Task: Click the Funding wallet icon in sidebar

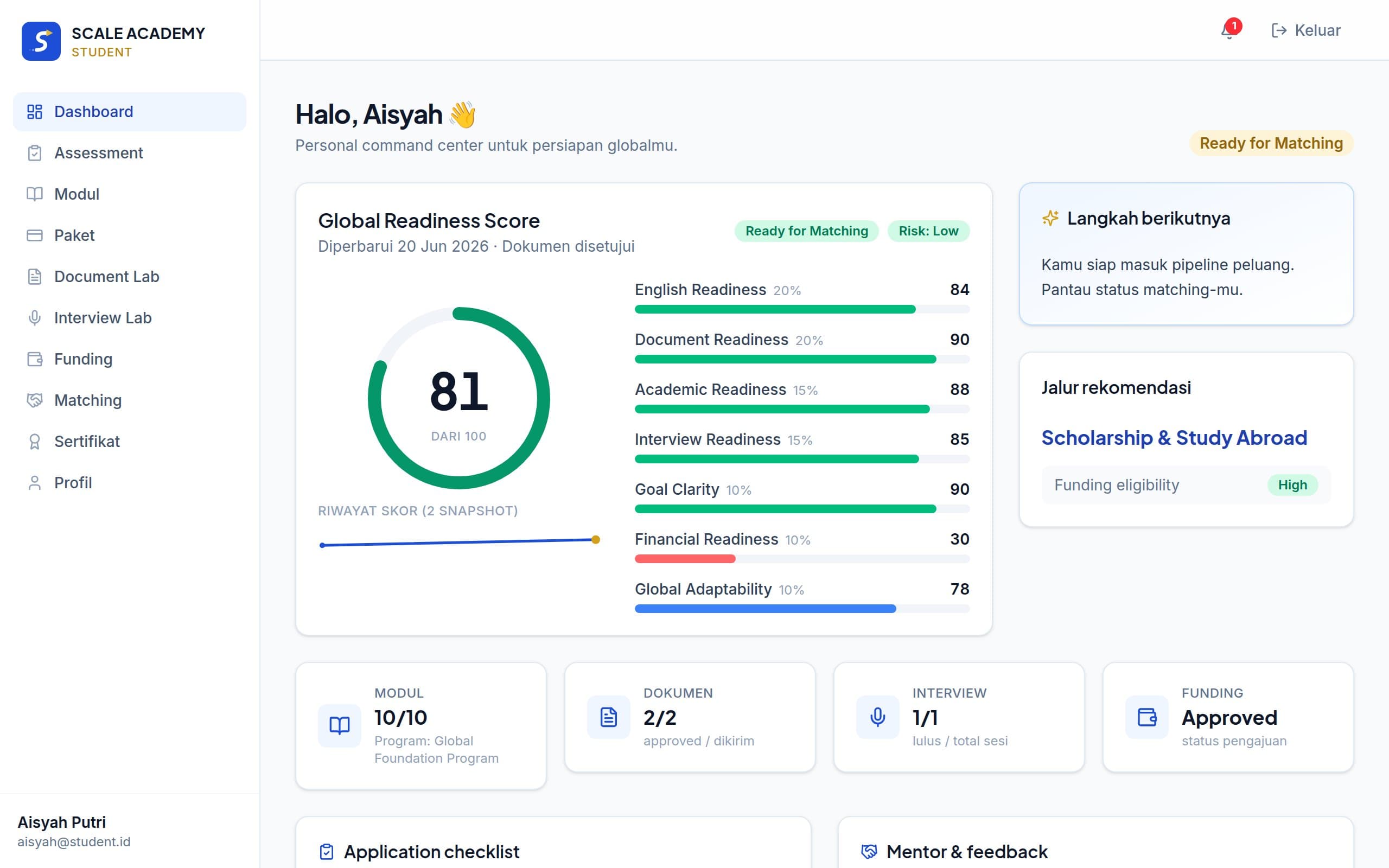Action: (35, 359)
